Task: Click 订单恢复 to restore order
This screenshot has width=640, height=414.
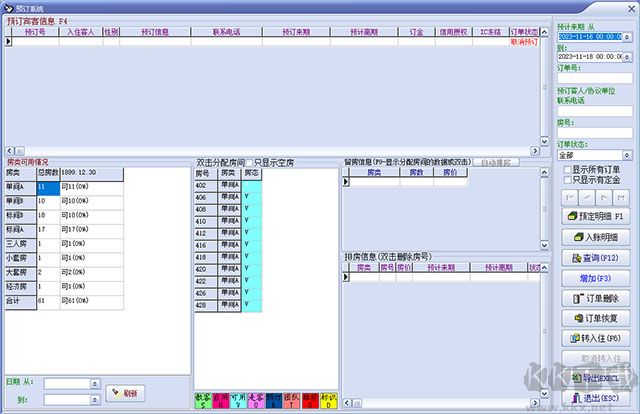Action: coord(597,318)
